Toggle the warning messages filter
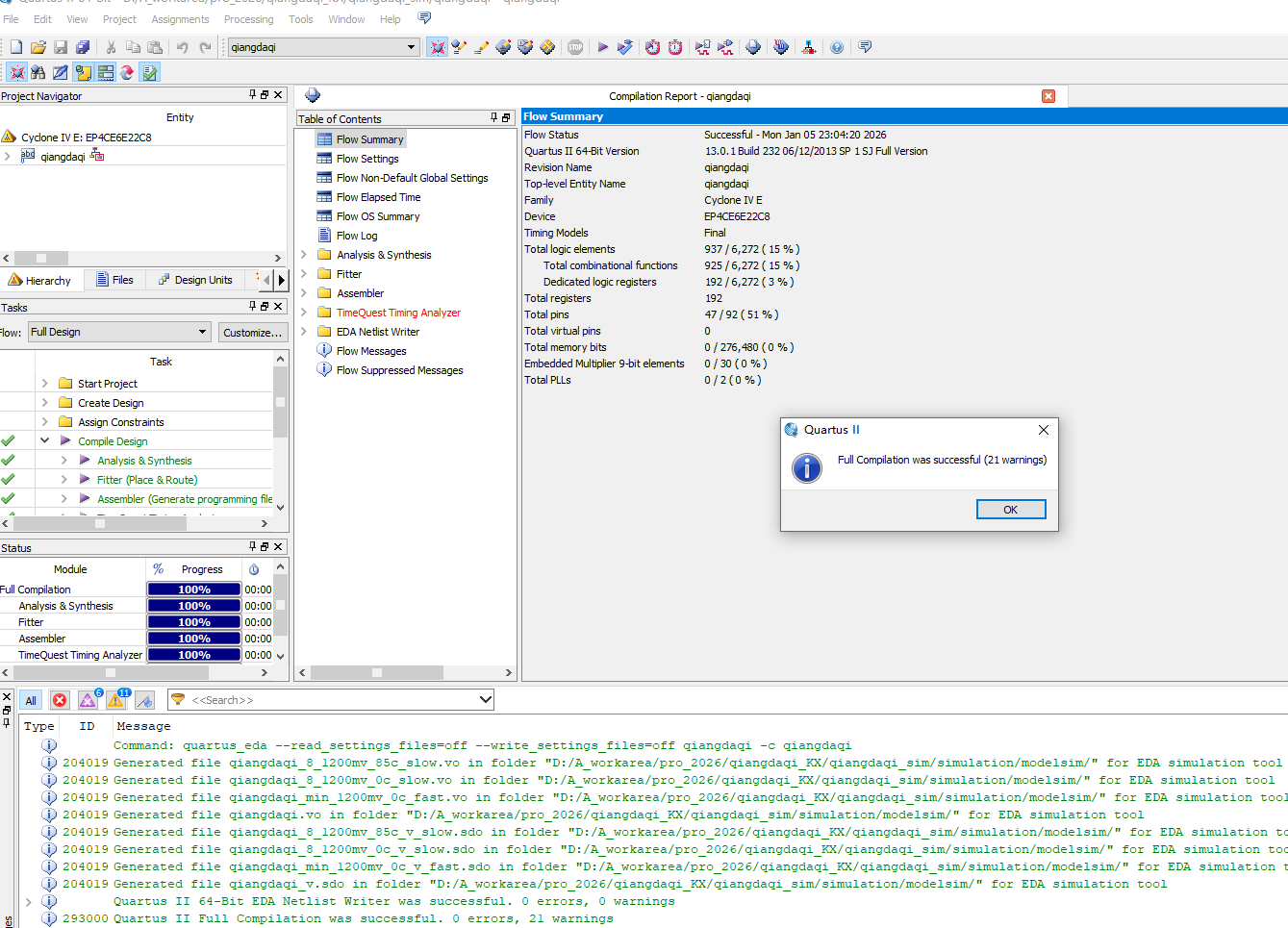Screen dimensions: 1288x928 pyautogui.click(x=117, y=700)
